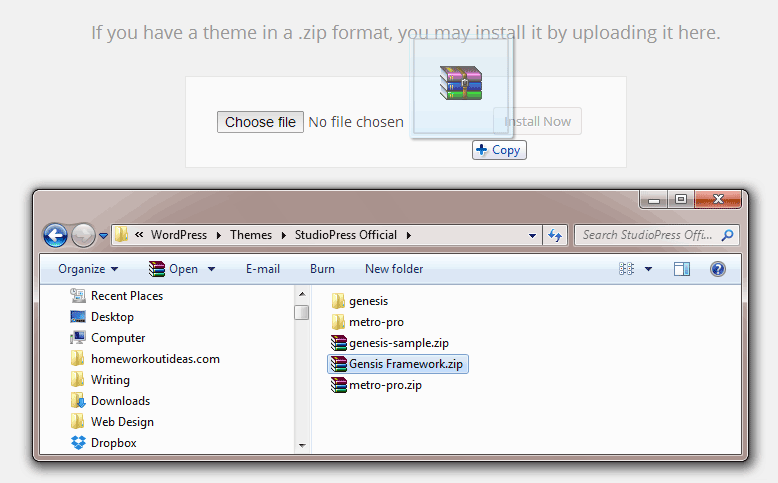Click the StudioPress Official breadcrumb
Screen dimensions: 778x483
(x=345, y=235)
